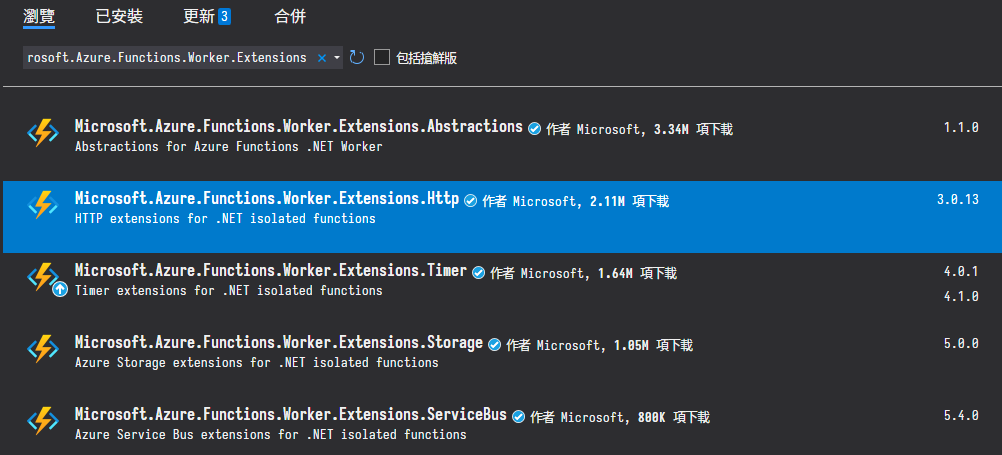Click the '800K 項下載' download count
The image size is (1002, 455).
click(674, 418)
